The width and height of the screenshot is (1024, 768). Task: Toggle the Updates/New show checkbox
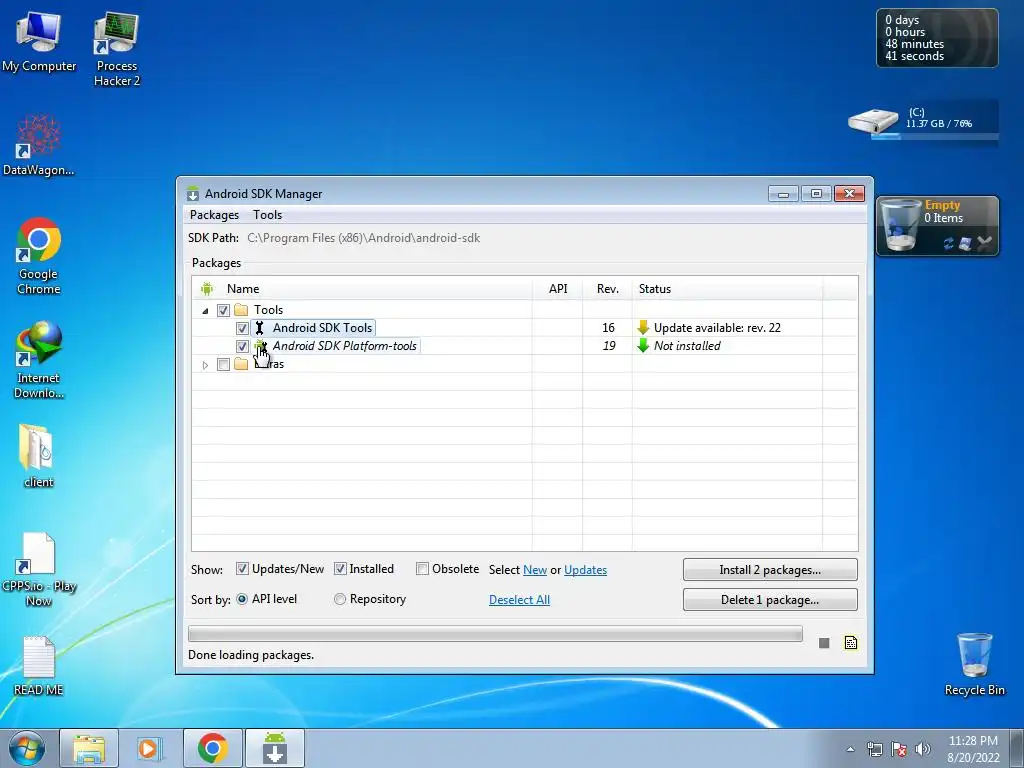242,569
